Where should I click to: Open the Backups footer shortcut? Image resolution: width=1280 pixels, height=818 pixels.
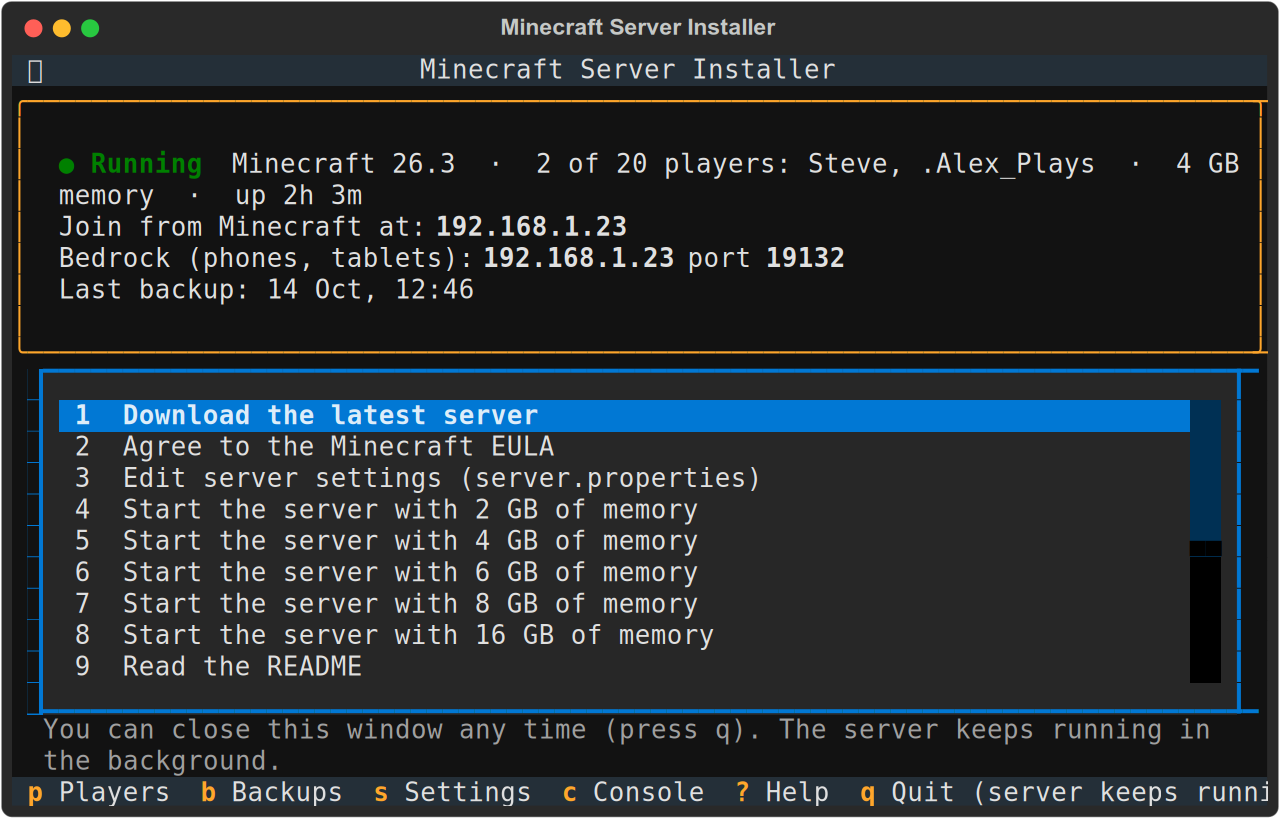[271, 793]
